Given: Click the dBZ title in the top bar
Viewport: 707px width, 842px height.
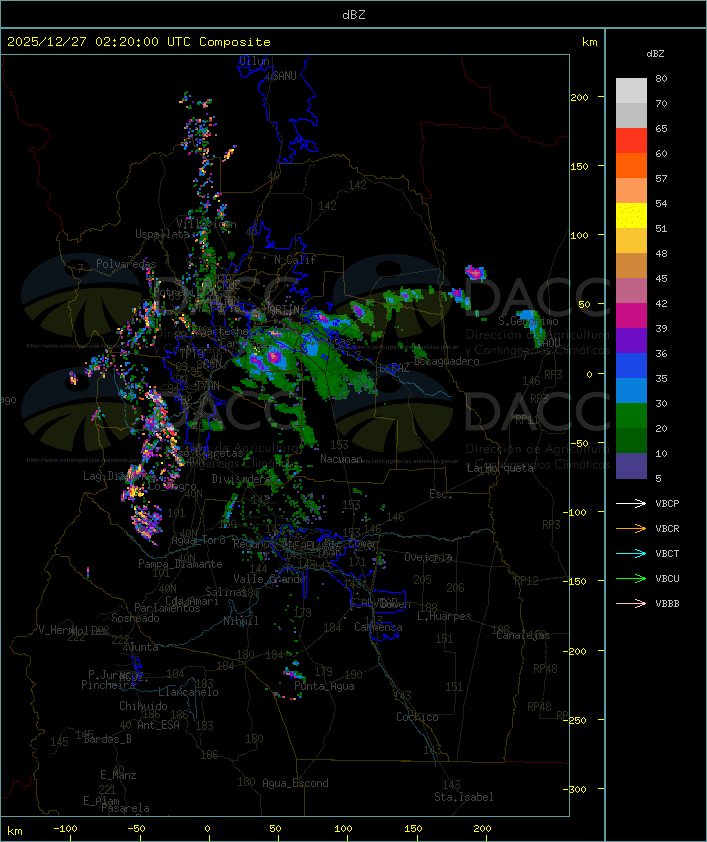Looking at the screenshot, I should pos(354,15).
